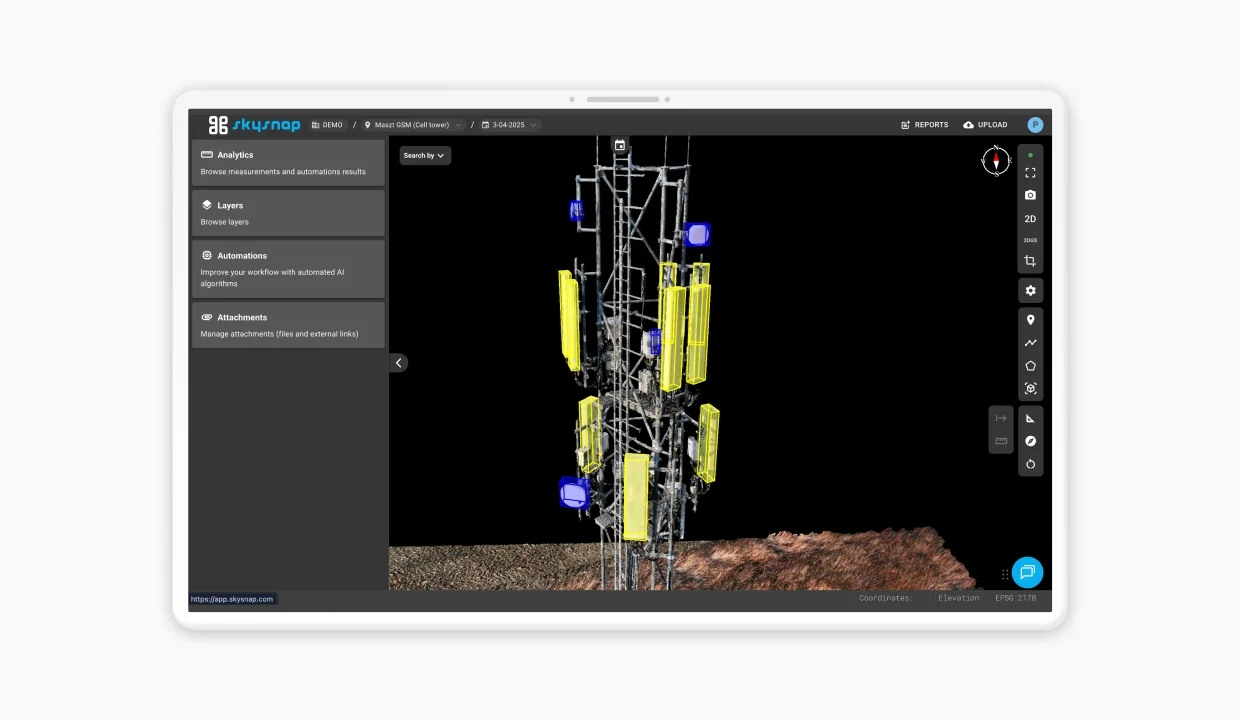This screenshot has width=1240, height=720.
Task: Open the Analytics panel
Action: point(288,163)
